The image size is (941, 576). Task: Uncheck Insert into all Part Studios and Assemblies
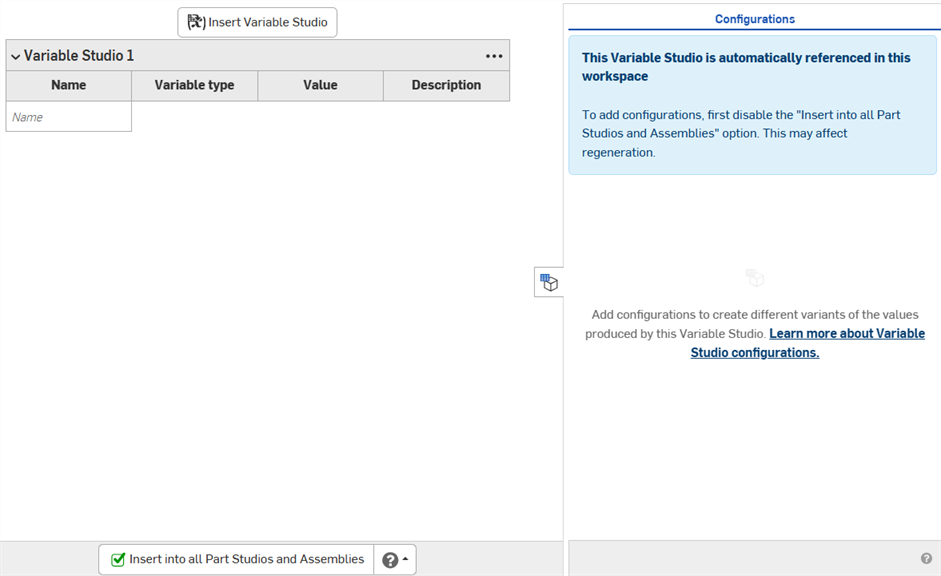(x=118, y=560)
